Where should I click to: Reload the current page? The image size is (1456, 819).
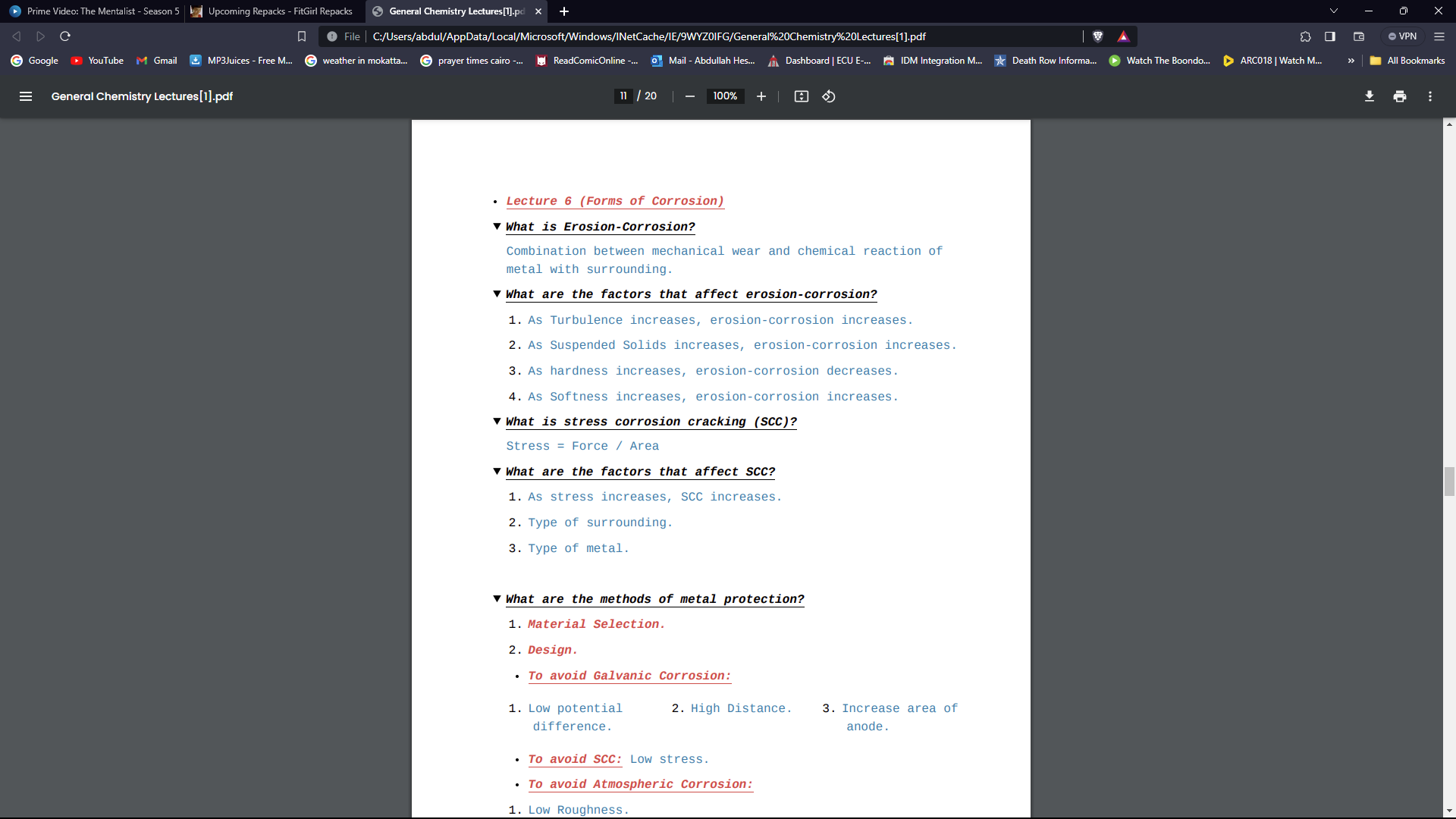(65, 36)
